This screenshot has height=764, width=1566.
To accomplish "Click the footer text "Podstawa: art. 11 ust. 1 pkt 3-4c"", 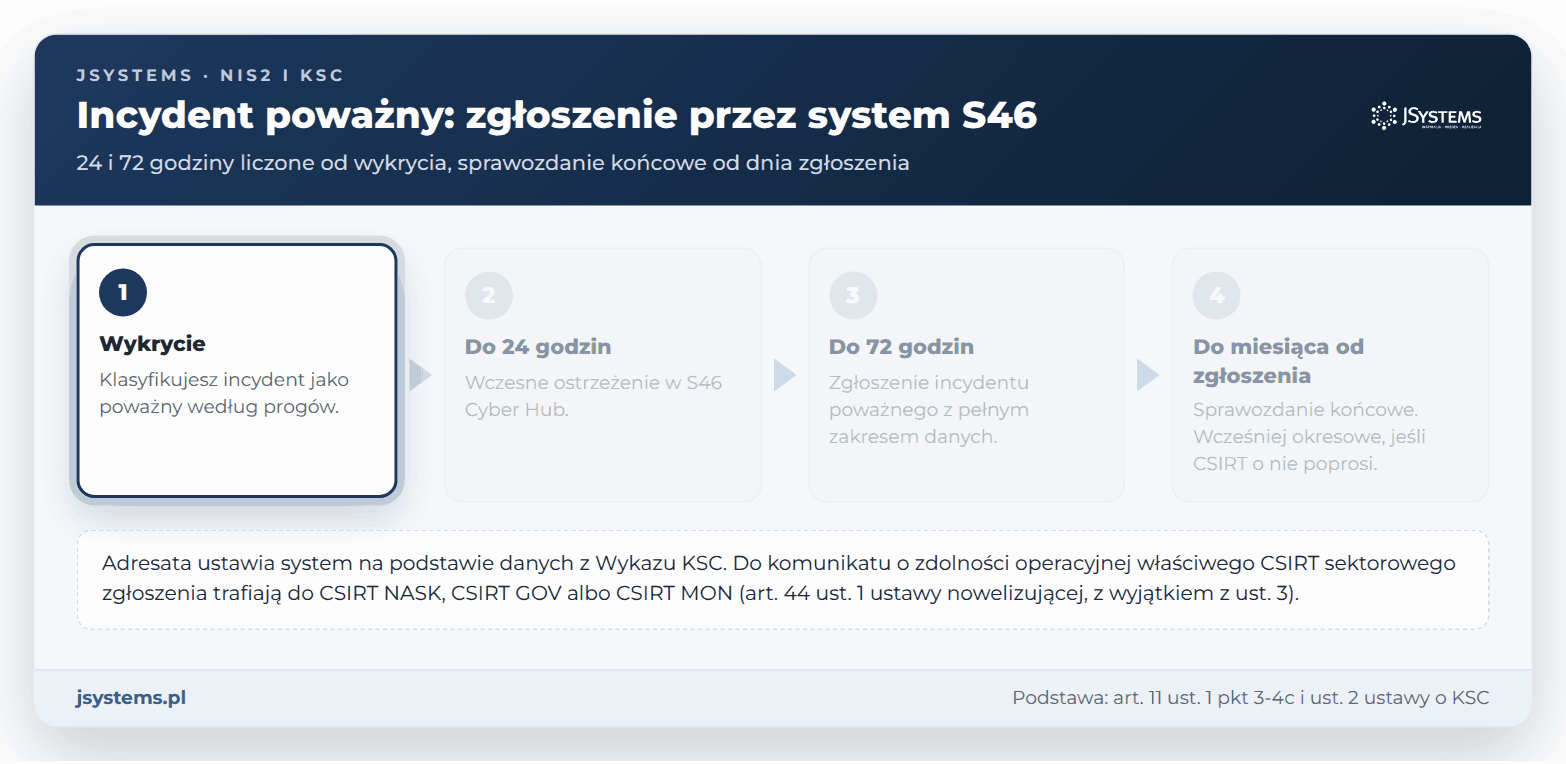I will click(x=1250, y=698).
